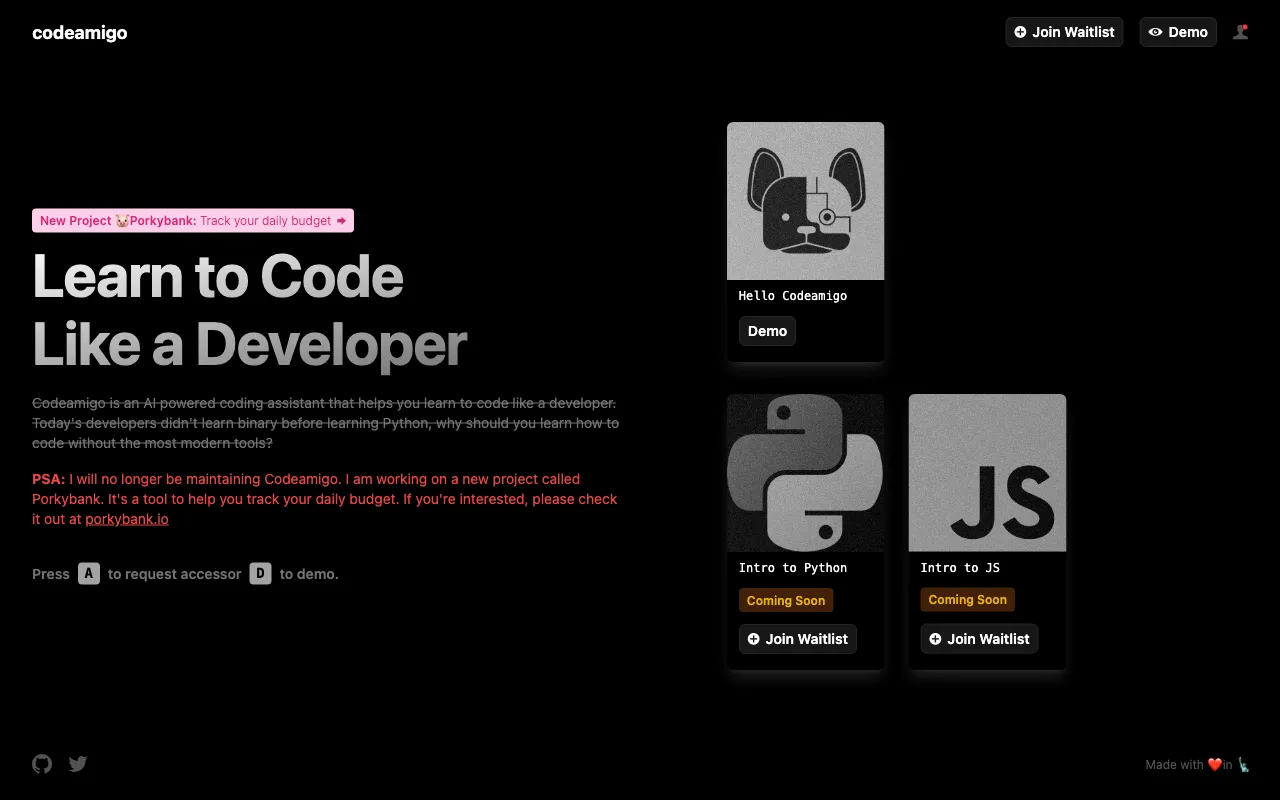1280x800 pixels.
Task: Click the statue emoji in footer
Action: pos(1243,765)
